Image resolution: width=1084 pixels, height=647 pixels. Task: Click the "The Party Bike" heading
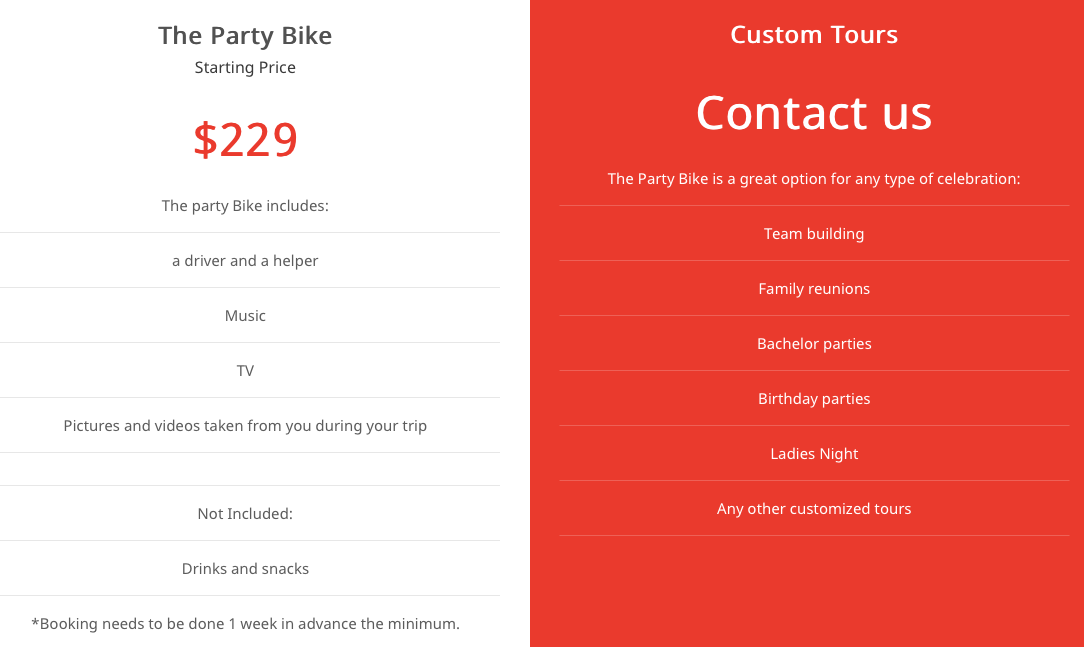coord(245,35)
